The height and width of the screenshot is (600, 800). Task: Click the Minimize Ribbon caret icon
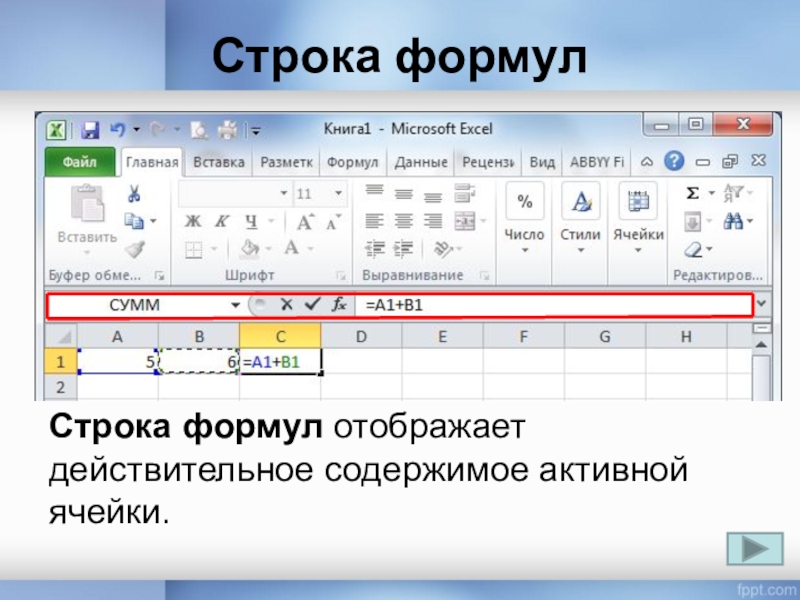[646, 162]
